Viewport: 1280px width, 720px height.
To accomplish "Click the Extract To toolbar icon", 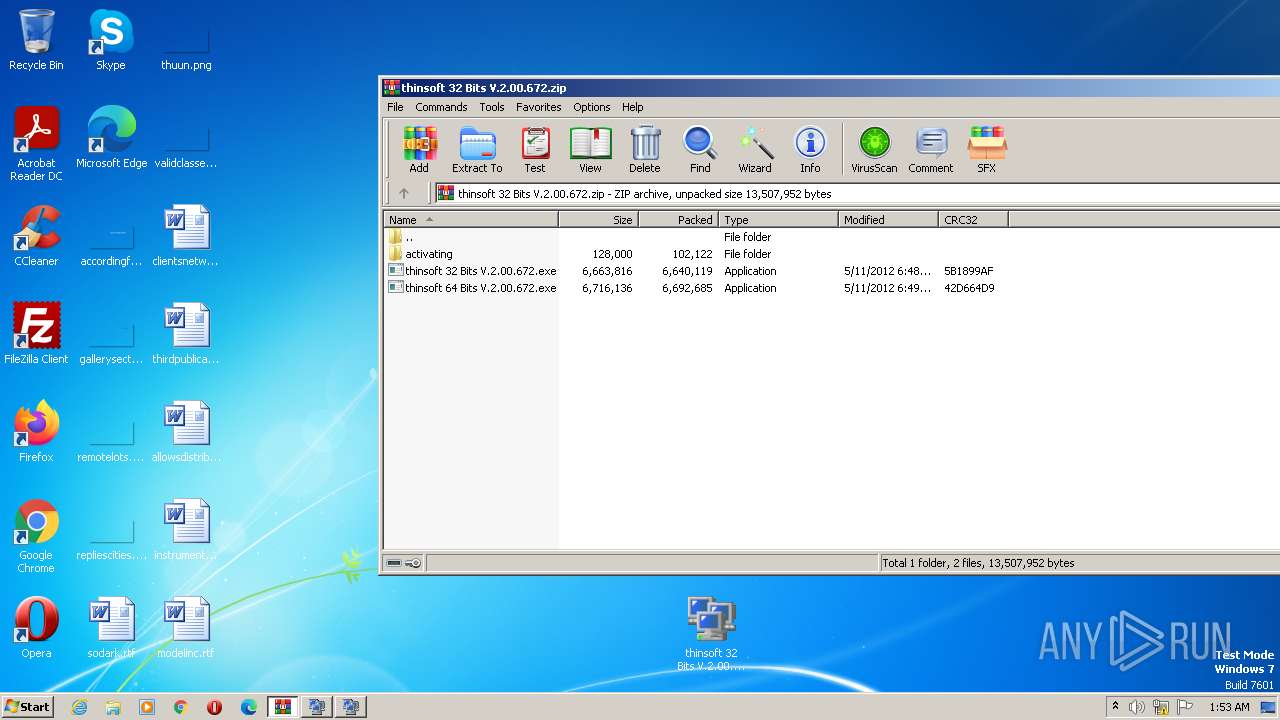I will (477, 150).
